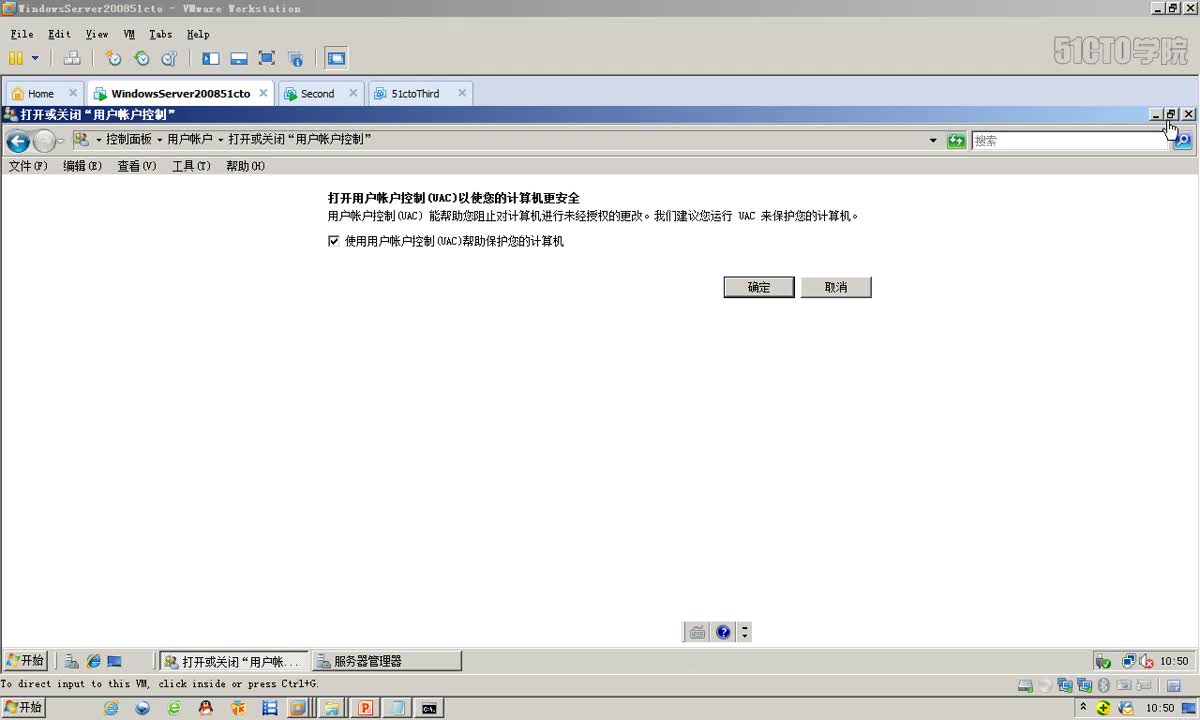Screen dimensions: 1200x720
Task: Select the 打开或关闭“用户帐... taskbar button
Action: (x=234, y=661)
